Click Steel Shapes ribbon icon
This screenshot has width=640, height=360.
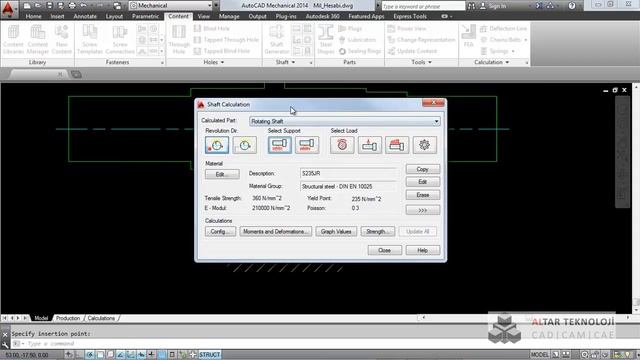[326, 40]
